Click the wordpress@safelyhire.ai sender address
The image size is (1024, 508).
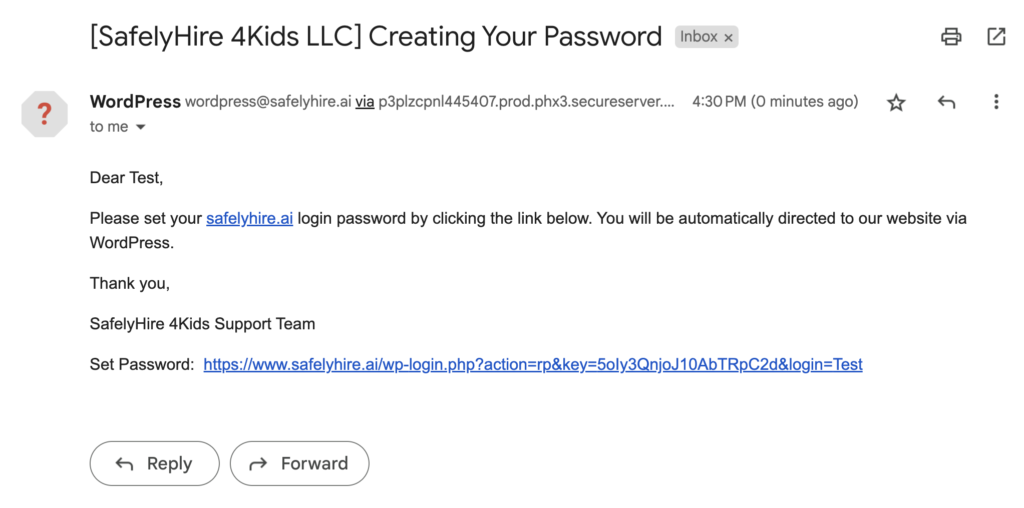[268, 102]
